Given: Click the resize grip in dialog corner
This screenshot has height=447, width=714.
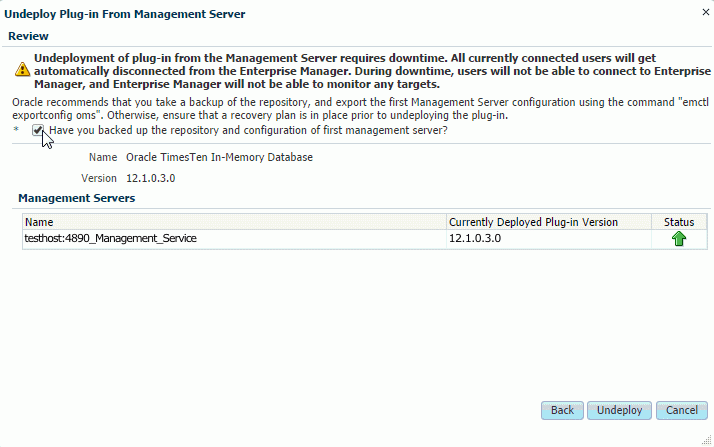Looking at the screenshot, I should (707, 440).
